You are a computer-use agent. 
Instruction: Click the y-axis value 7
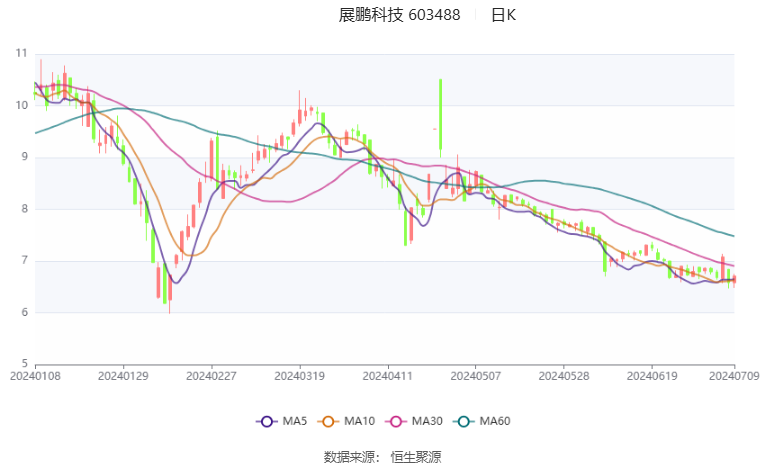pos(24,261)
